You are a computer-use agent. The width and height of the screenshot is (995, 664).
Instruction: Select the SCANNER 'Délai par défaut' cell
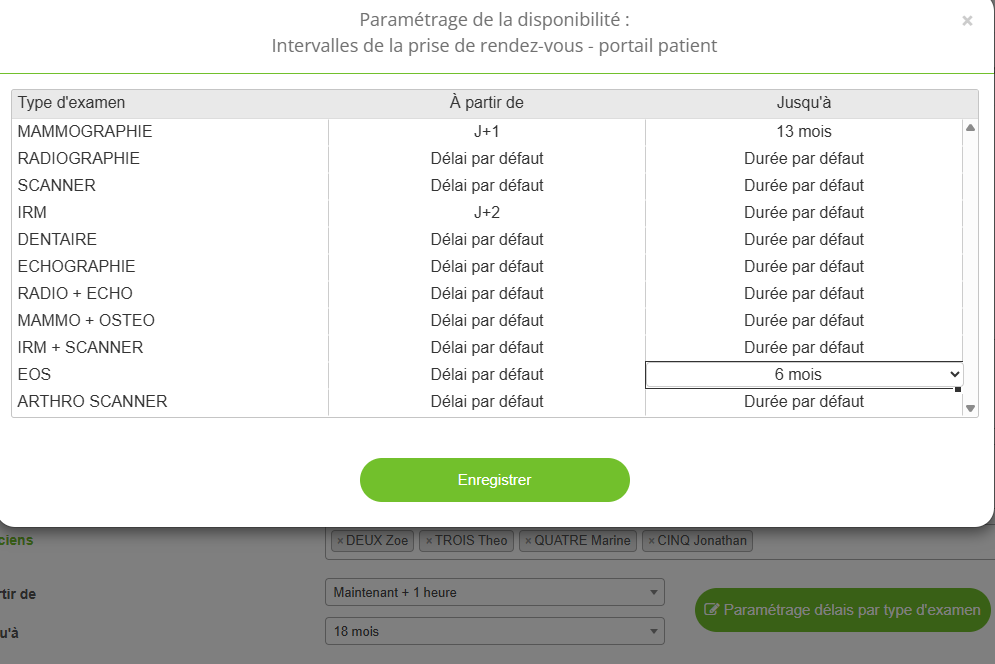[487, 185]
